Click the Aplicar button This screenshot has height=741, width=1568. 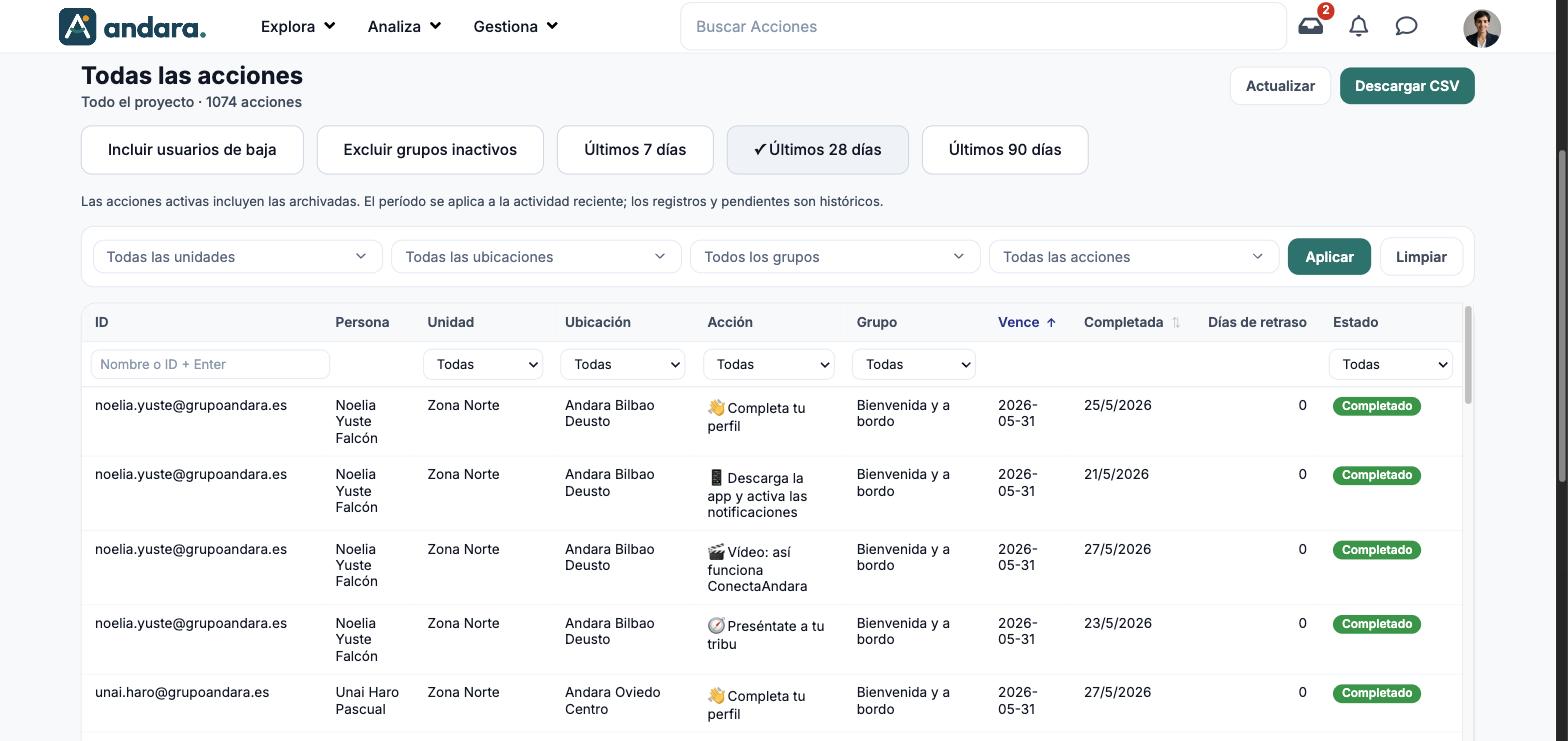(1329, 257)
